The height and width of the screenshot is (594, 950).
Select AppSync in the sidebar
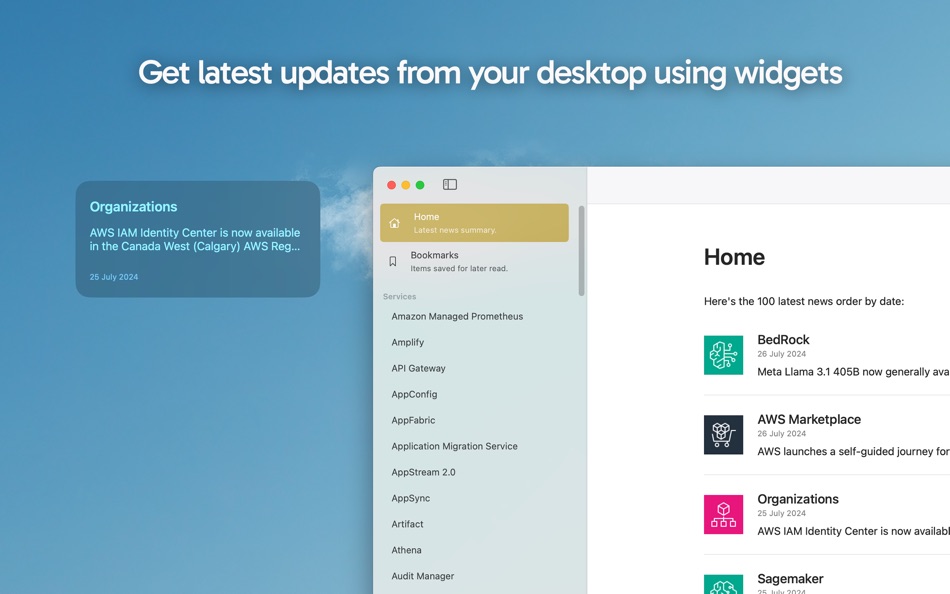coord(411,498)
